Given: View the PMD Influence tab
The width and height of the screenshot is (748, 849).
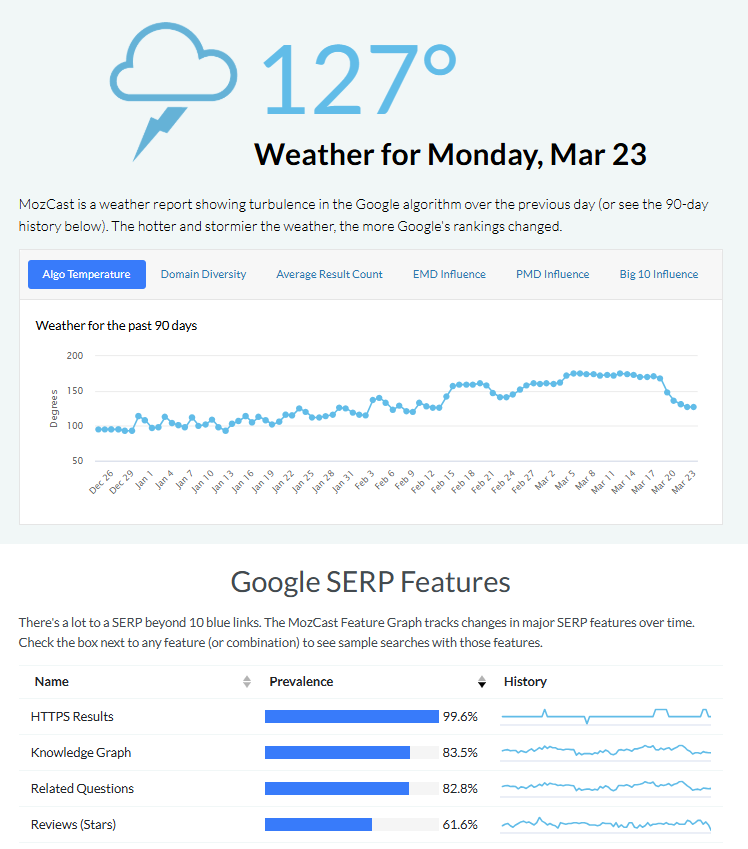Looking at the screenshot, I should pos(552,274).
